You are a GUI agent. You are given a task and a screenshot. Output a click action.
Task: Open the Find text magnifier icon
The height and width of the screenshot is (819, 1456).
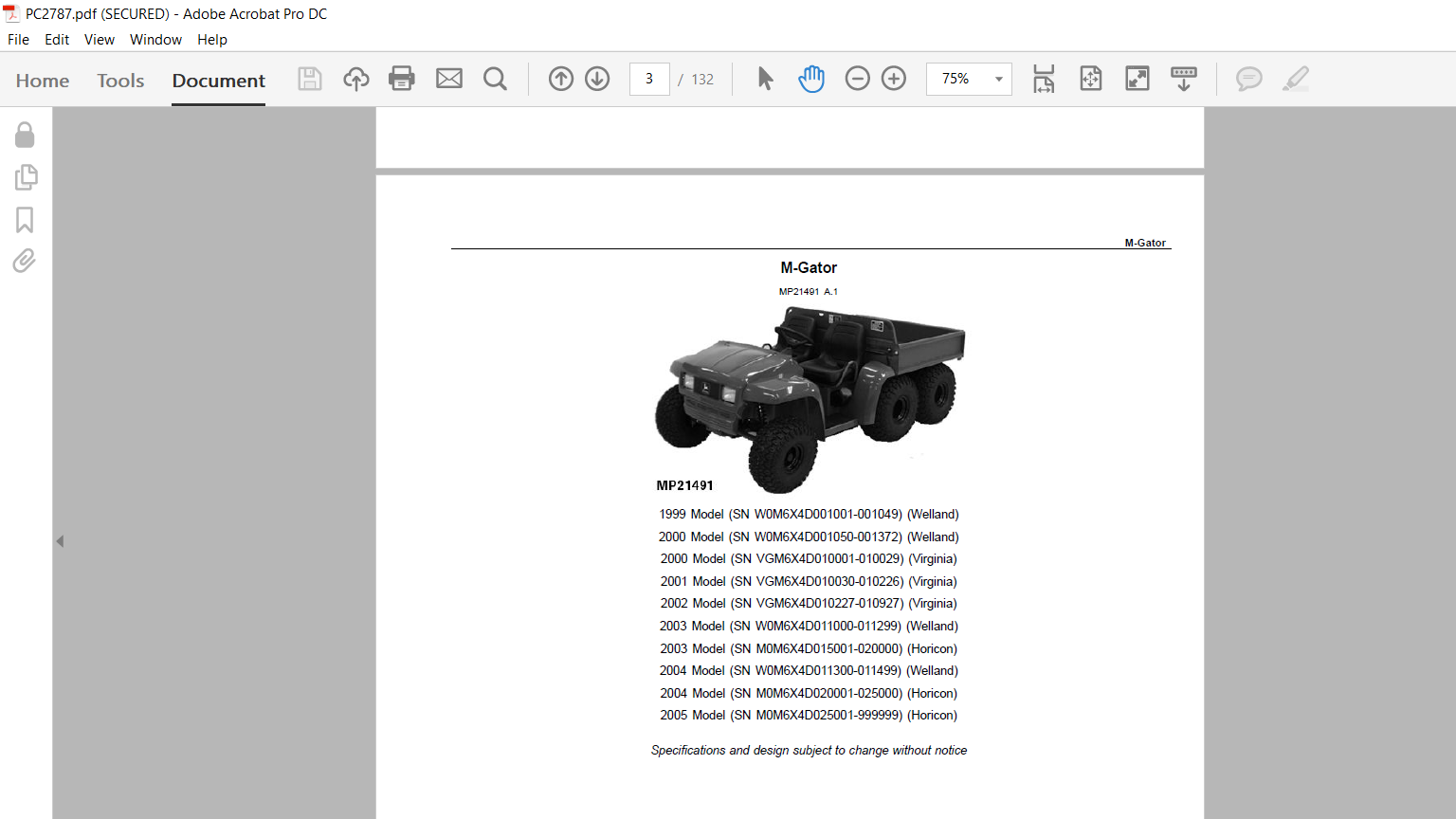coord(495,79)
